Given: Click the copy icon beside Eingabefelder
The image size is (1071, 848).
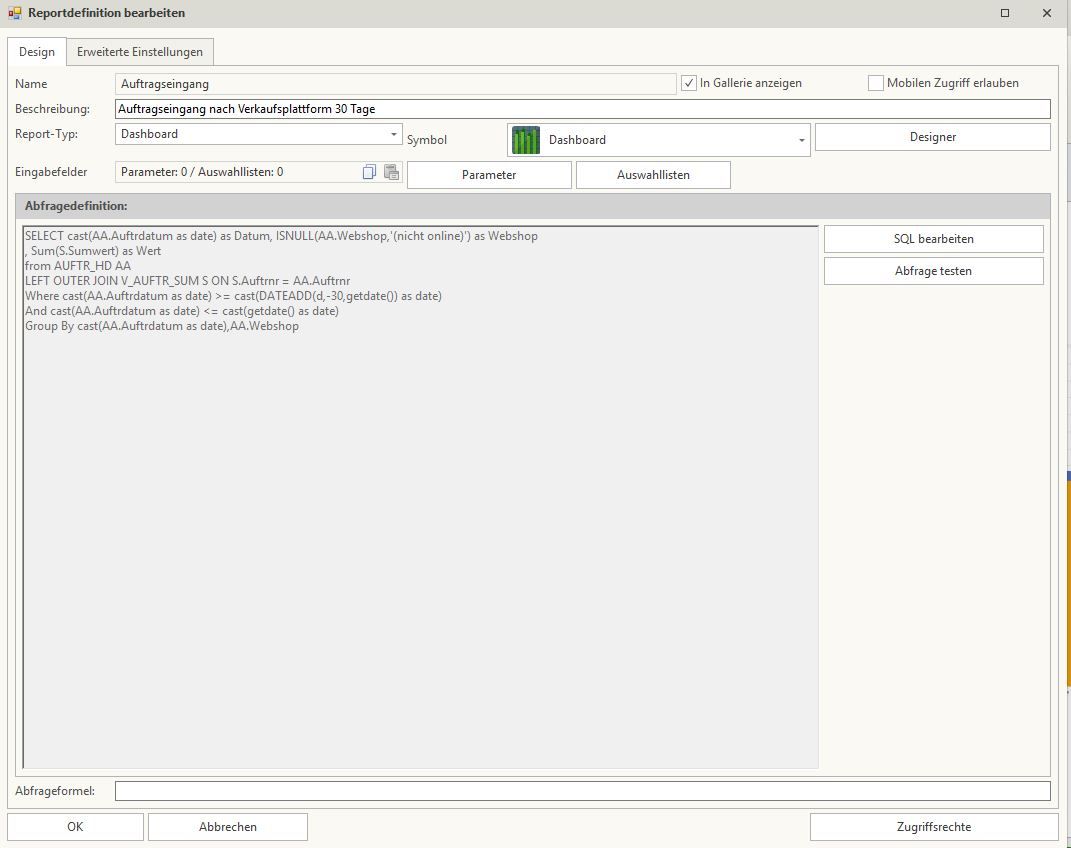Looking at the screenshot, I should point(369,172).
